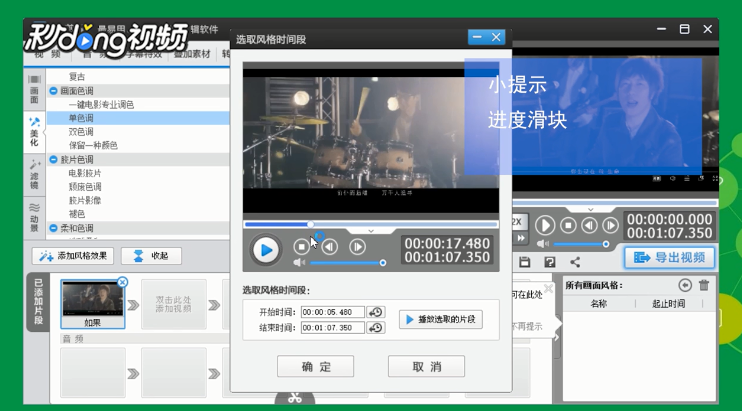Image resolution: width=742 pixels, height=411 pixels.
Task: Delete style with the trash icon
Action: (x=704, y=285)
